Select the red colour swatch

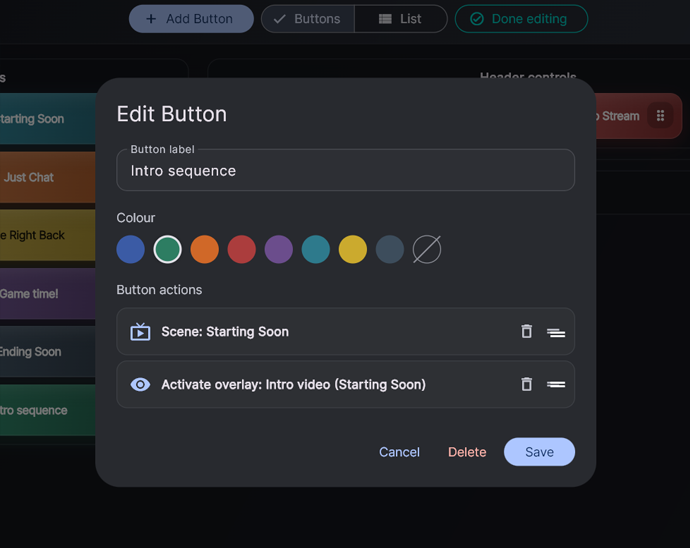click(x=242, y=249)
